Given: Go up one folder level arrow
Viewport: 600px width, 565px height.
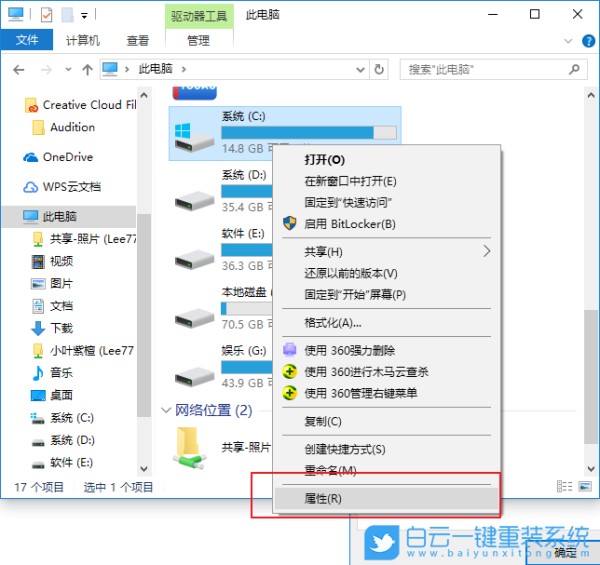Looking at the screenshot, I should [87, 70].
